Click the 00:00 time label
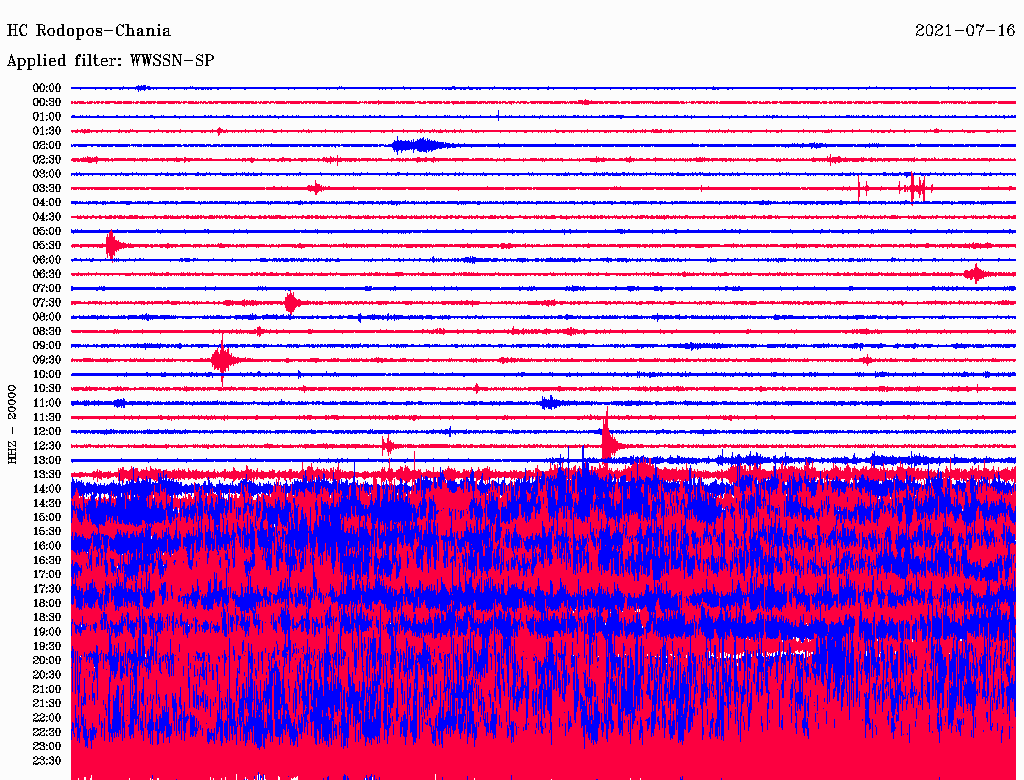This screenshot has width=1024, height=780. [47, 88]
